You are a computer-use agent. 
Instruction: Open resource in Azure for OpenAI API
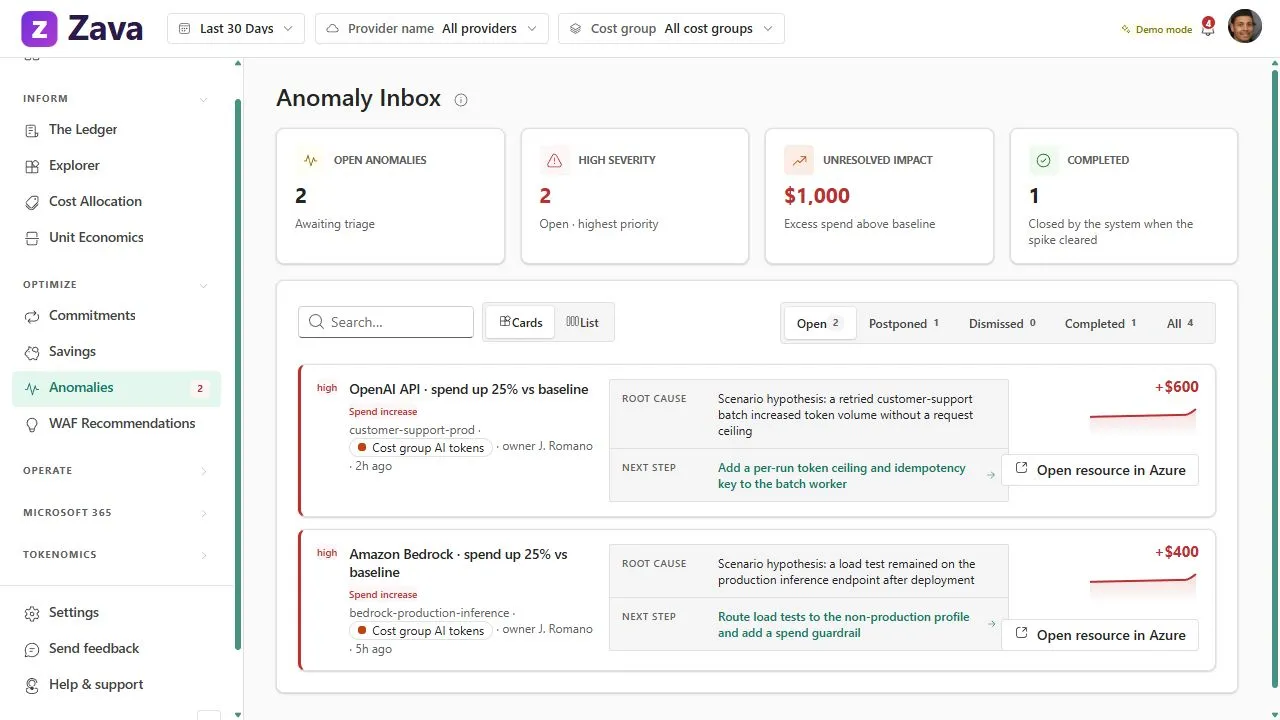[1100, 470]
